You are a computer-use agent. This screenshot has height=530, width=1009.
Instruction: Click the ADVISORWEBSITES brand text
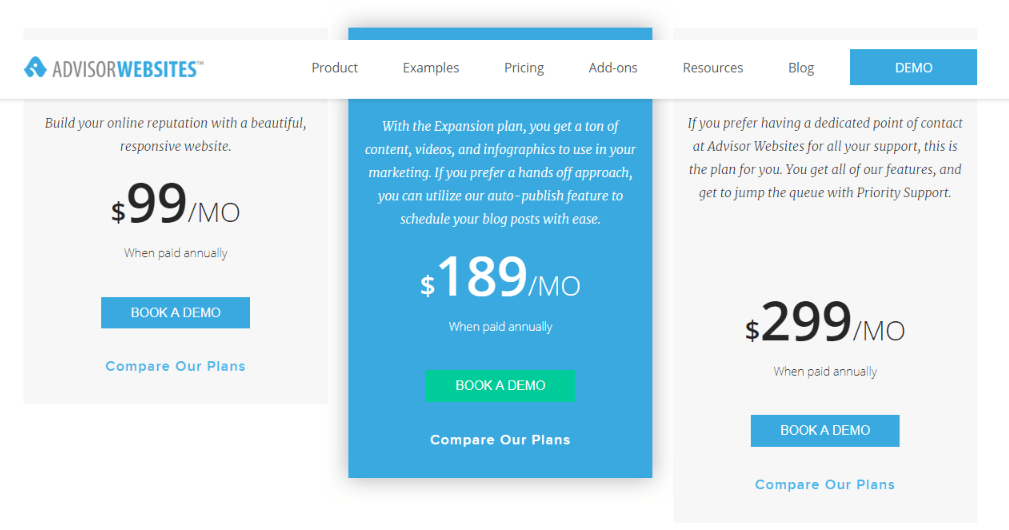click(x=127, y=69)
